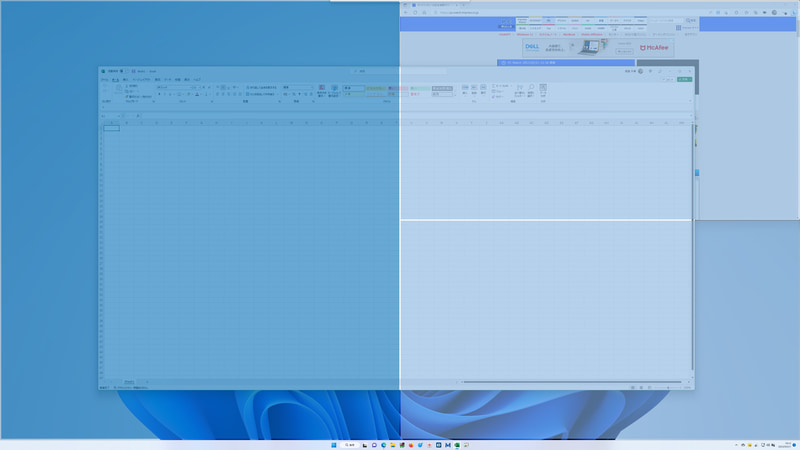Expand the Name Box dropdown arrow
The height and width of the screenshot is (450, 800).
[119, 116]
